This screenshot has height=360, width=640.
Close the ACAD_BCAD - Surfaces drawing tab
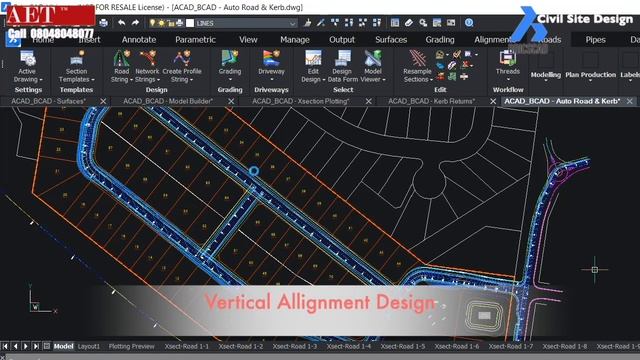[x=103, y=101]
